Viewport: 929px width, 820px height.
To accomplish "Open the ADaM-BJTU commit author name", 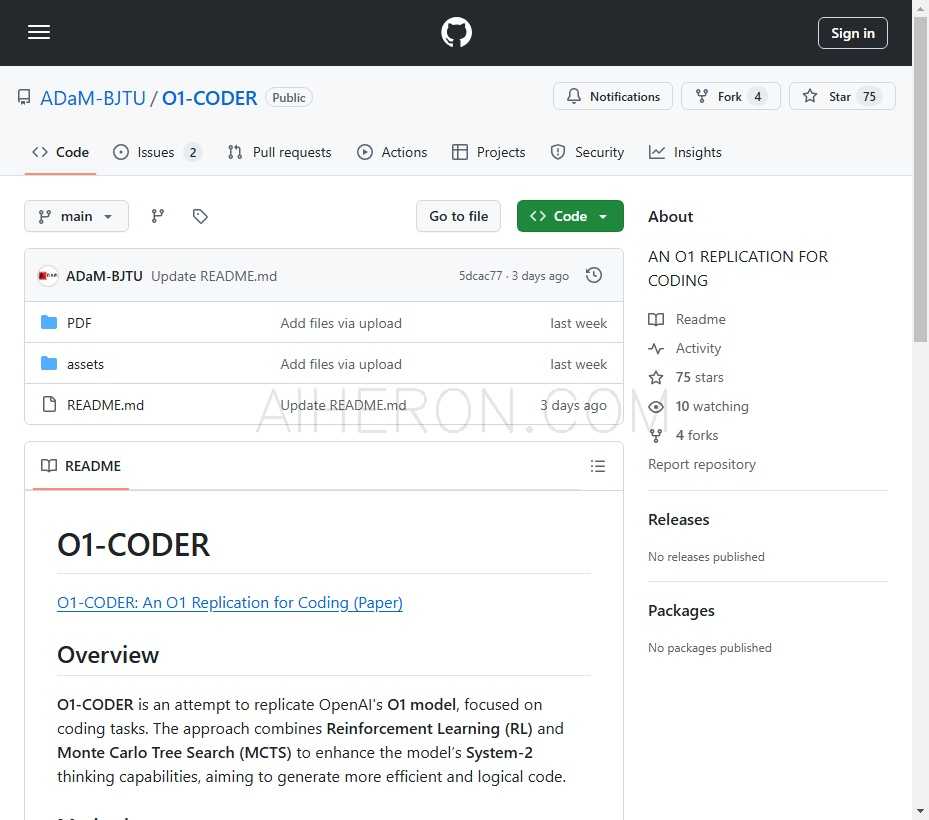I will tap(104, 276).
